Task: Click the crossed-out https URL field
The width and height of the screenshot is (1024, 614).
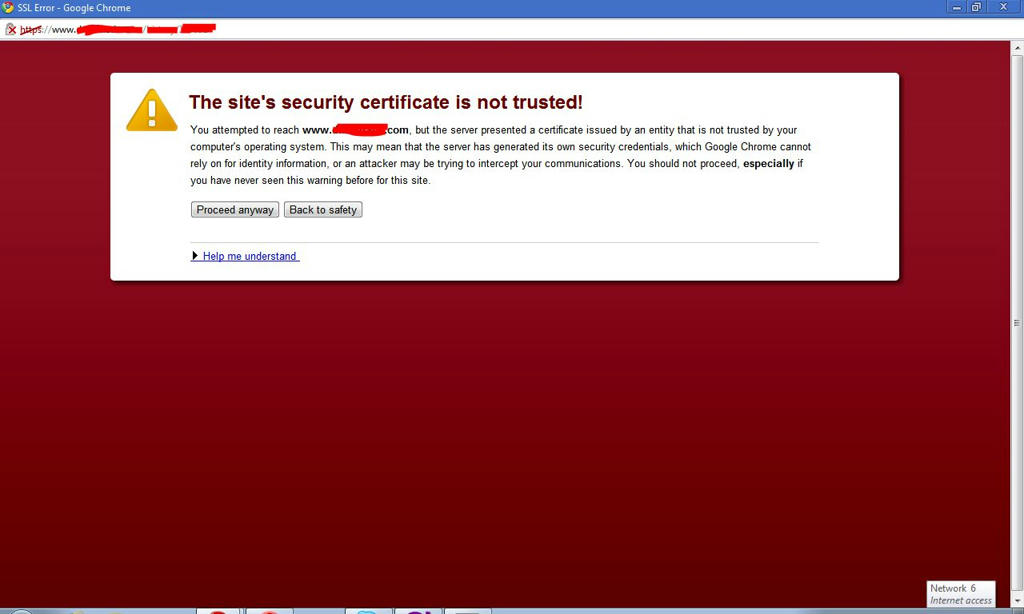Action: pyautogui.click(x=118, y=29)
